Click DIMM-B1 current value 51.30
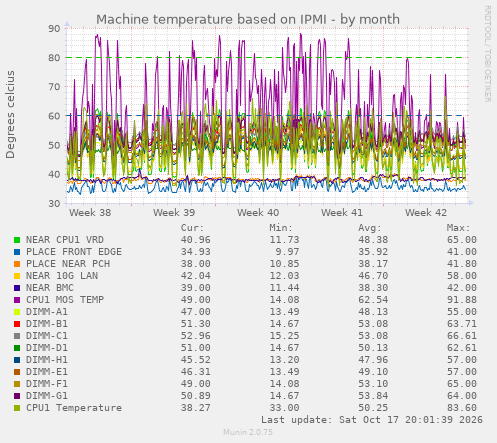Screen dimensions: 497x443 (196, 324)
